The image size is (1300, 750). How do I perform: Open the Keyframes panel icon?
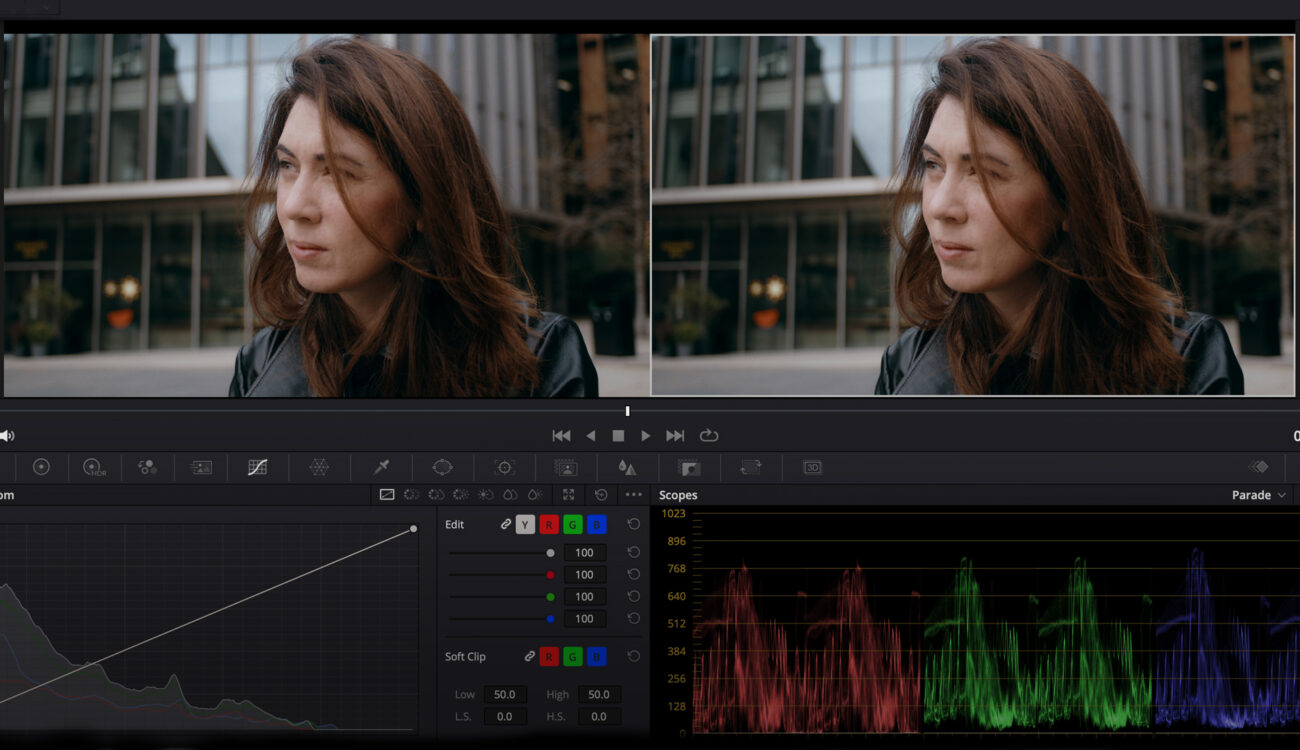(1258, 467)
